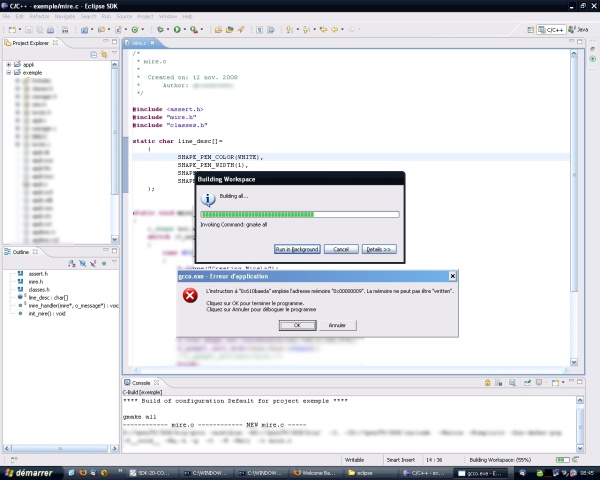The width and height of the screenshot is (600, 480).
Task: Open the Refactor menu
Action: point(39,16)
